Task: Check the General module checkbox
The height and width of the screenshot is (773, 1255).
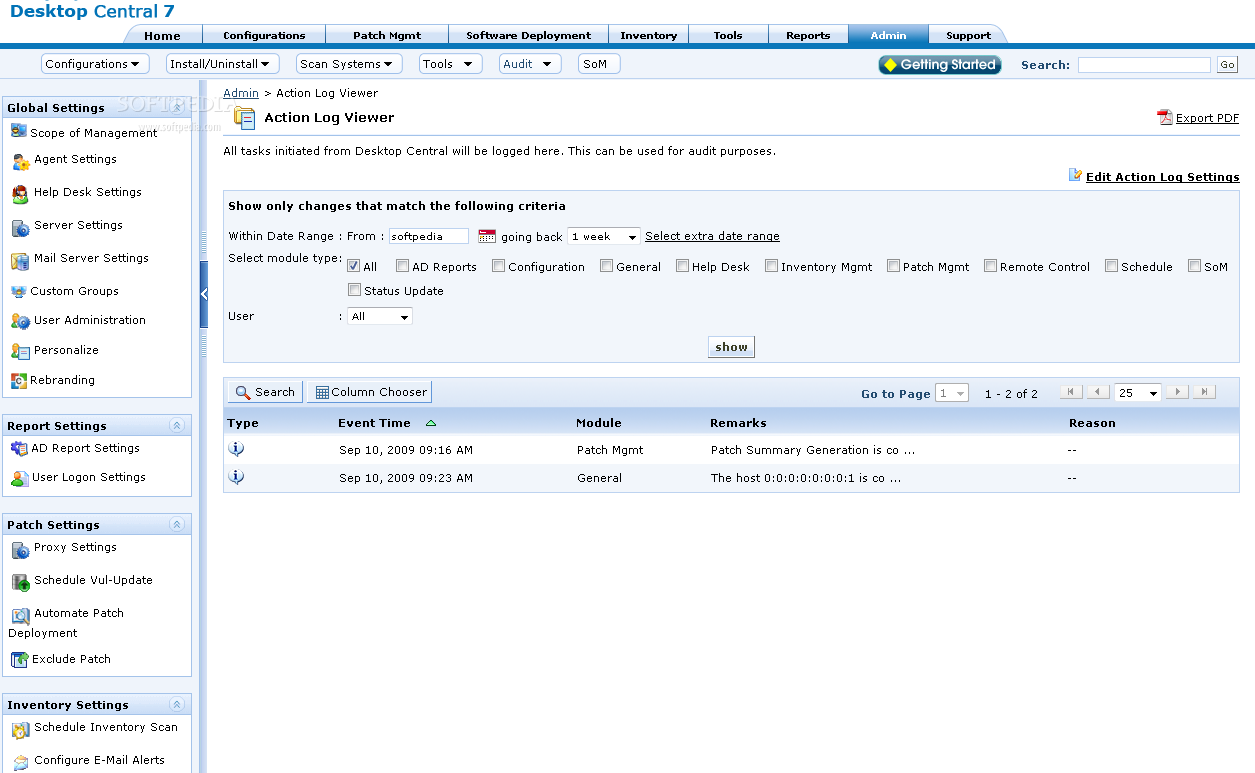Action: [x=606, y=266]
